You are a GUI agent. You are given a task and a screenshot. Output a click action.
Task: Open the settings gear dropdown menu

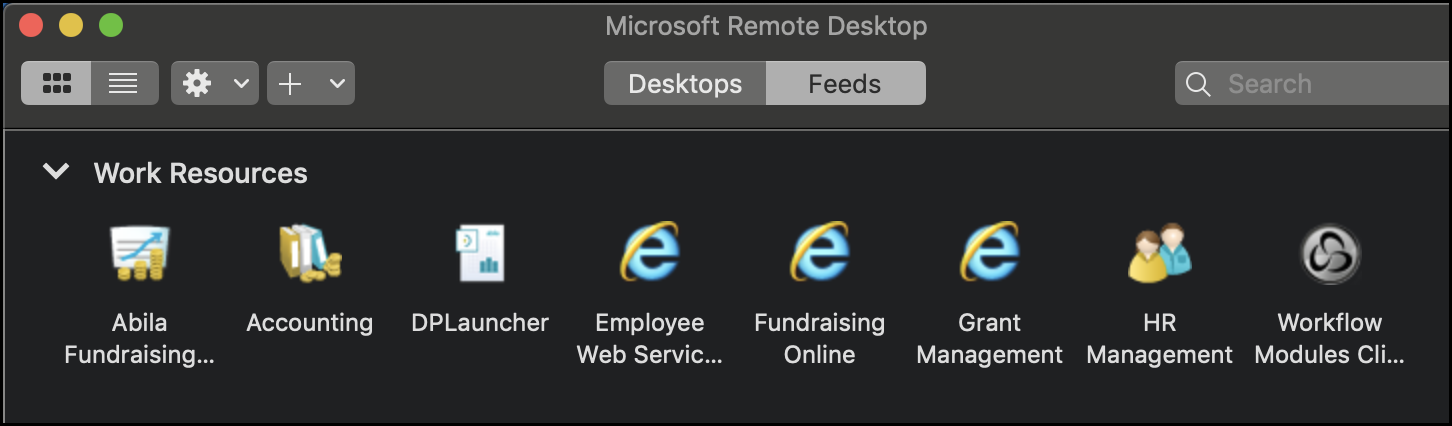[241, 84]
